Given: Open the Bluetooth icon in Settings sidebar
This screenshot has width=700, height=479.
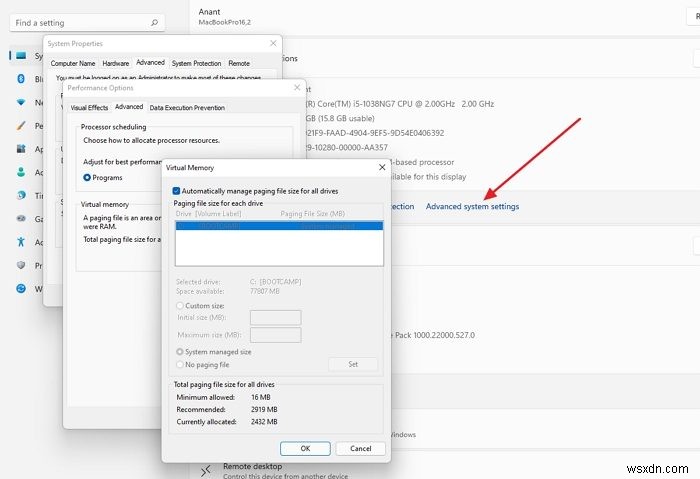Looking at the screenshot, I should pyautogui.click(x=21, y=79).
